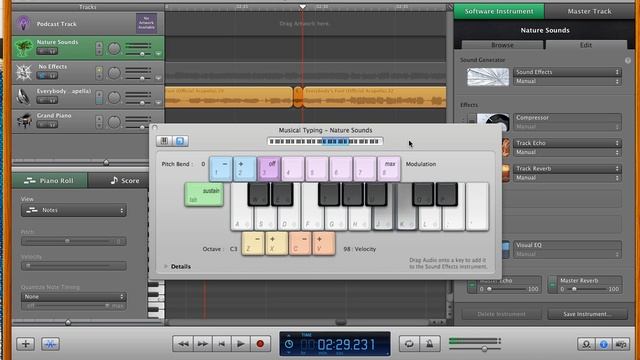
Task: Open the Manual preset dropdown under Sound Effects
Action: click(x=567, y=81)
